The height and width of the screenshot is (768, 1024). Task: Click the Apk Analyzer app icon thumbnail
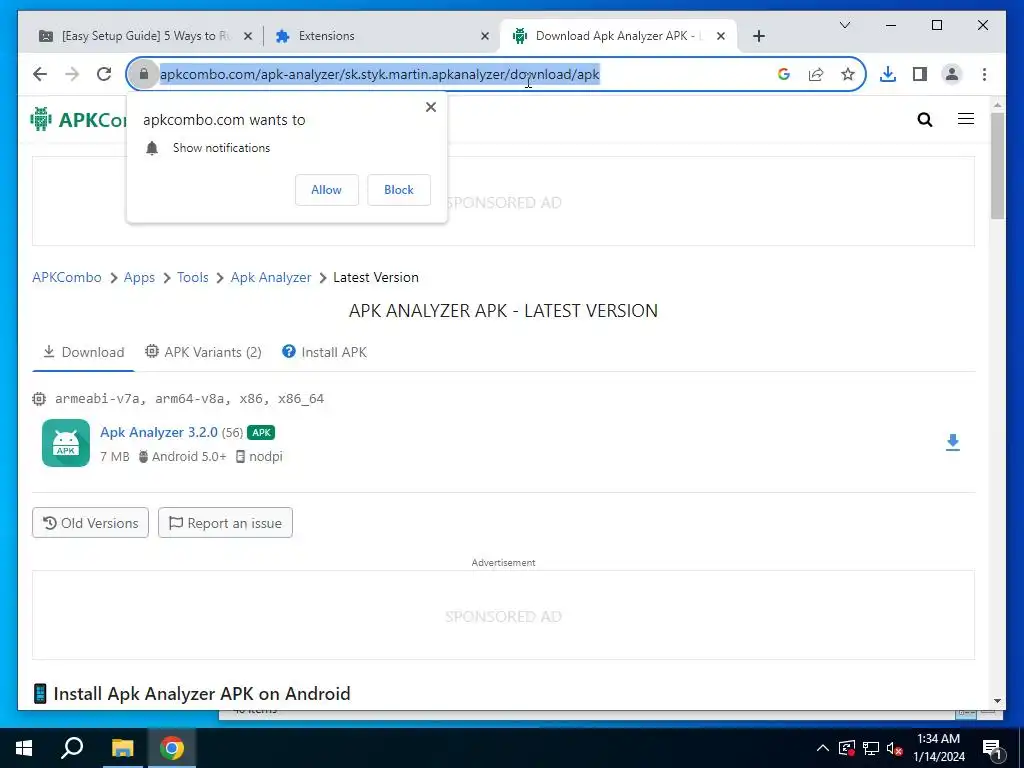pos(66,443)
